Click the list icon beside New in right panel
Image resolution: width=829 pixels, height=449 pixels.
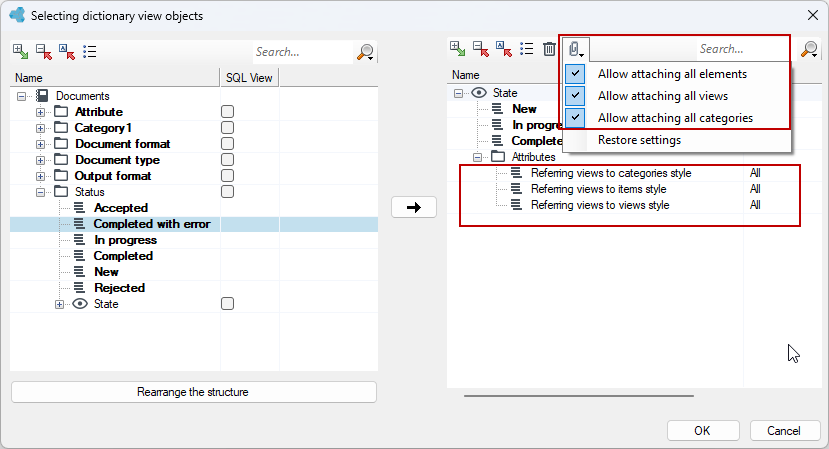pos(498,108)
